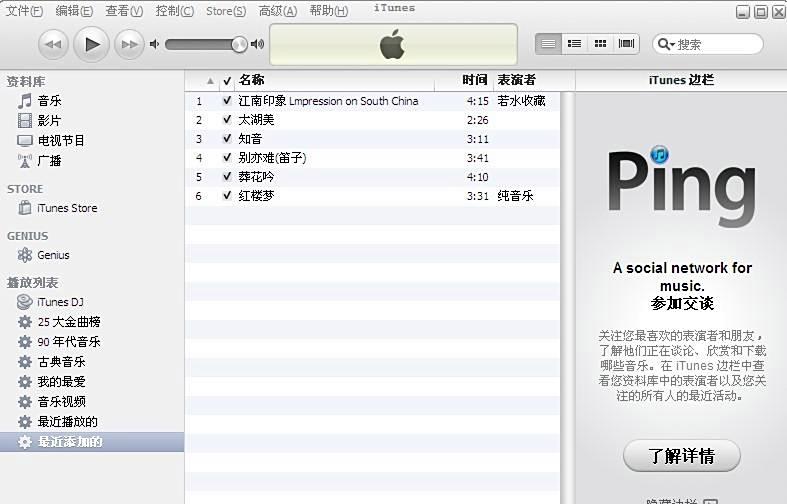Select track 别亦难(笛子)
The image size is (787, 504).
click(x=372, y=158)
